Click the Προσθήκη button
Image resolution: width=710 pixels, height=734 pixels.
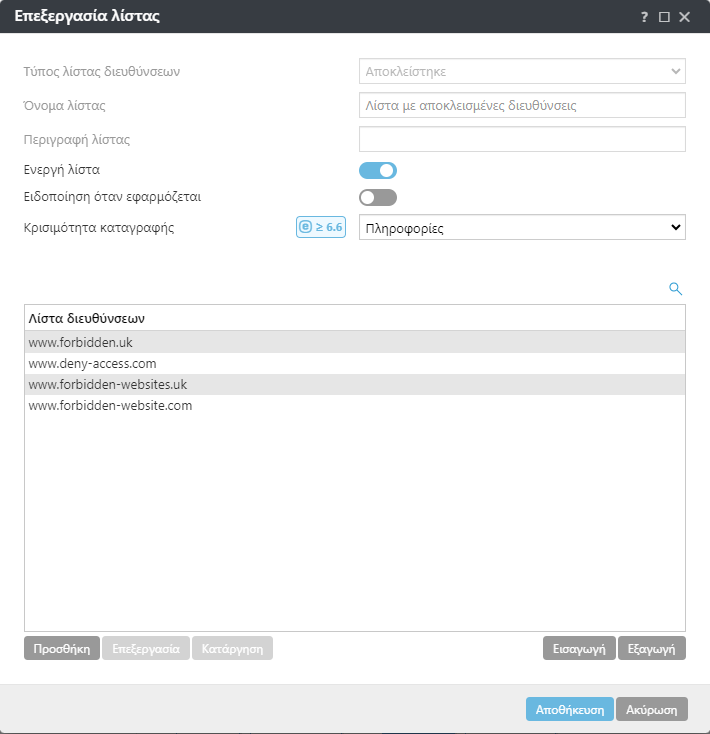pos(62,648)
